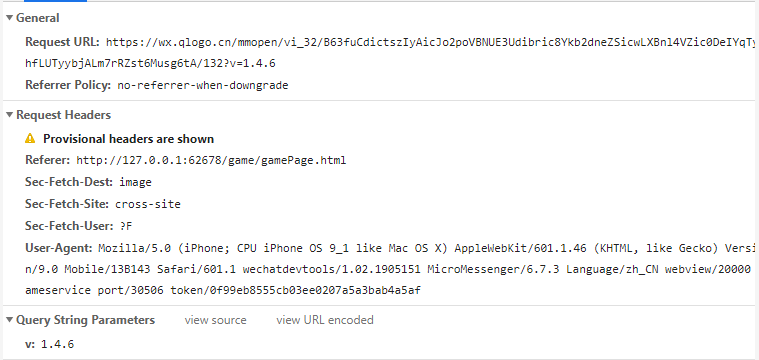Click the Provisional headers are shown text

tap(129, 139)
